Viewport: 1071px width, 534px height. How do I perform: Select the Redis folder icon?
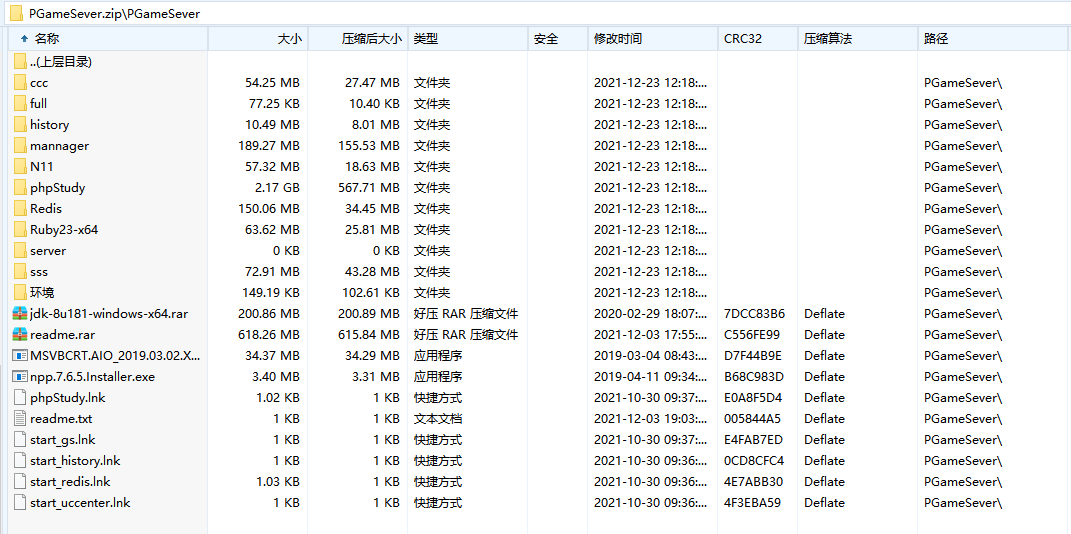[21, 208]
